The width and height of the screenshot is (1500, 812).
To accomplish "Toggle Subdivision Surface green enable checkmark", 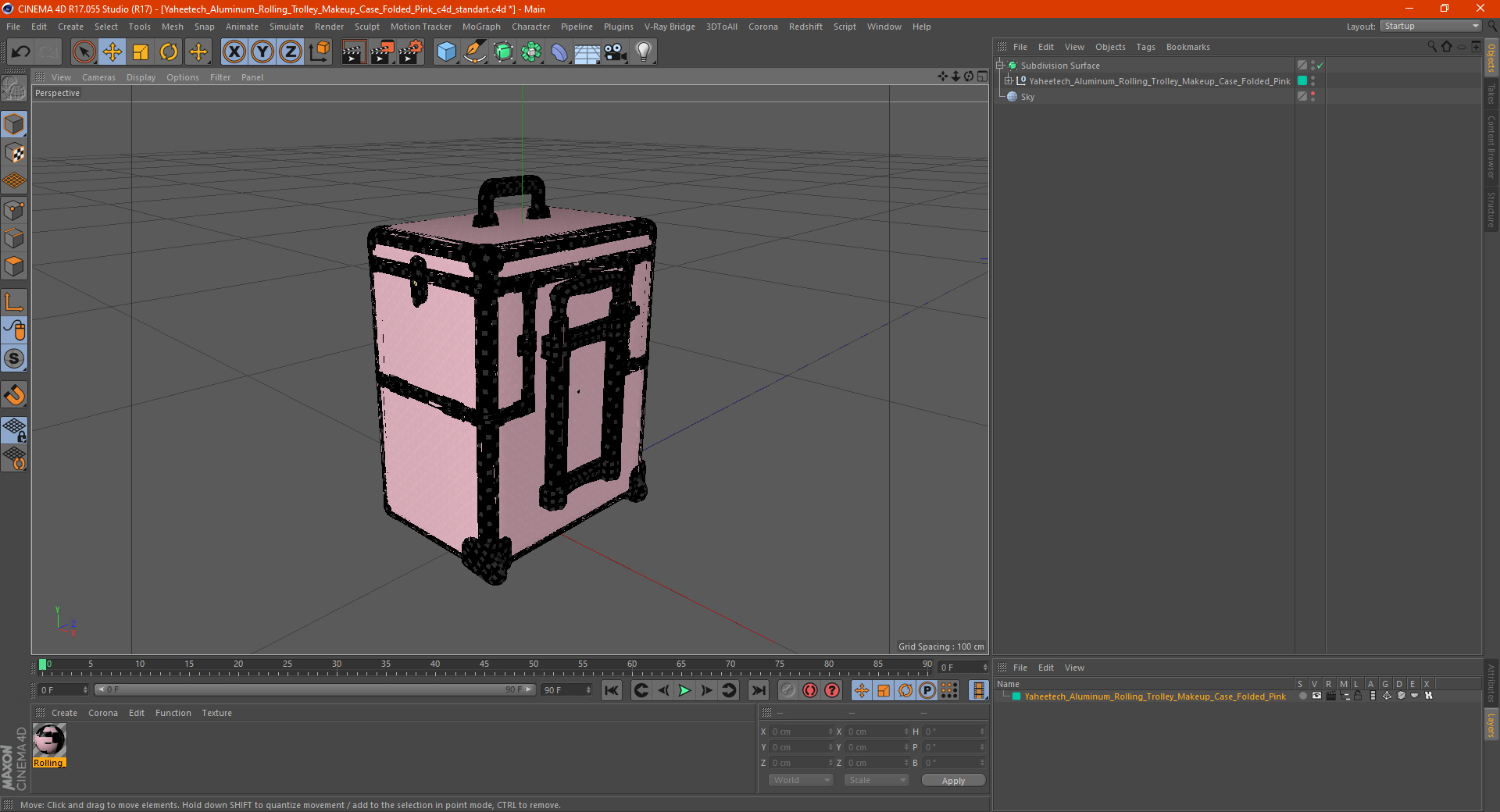I will [x=1320, y=66].
